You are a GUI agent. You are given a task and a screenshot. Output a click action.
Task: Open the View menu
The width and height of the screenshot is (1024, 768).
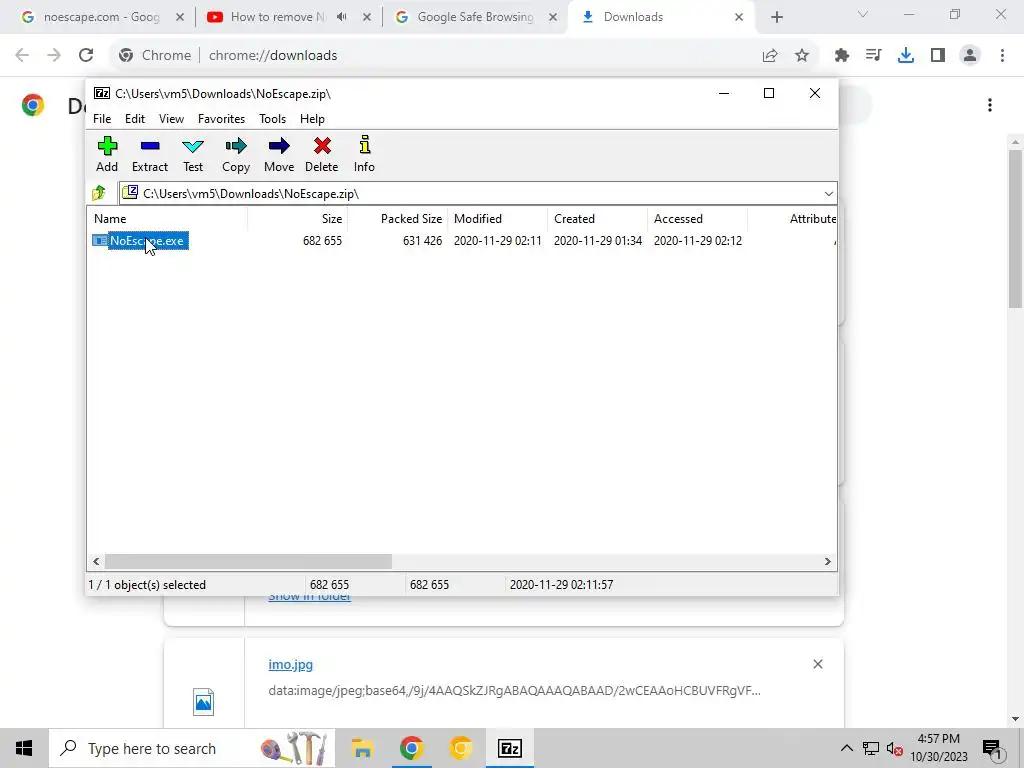tap(171, 119)
